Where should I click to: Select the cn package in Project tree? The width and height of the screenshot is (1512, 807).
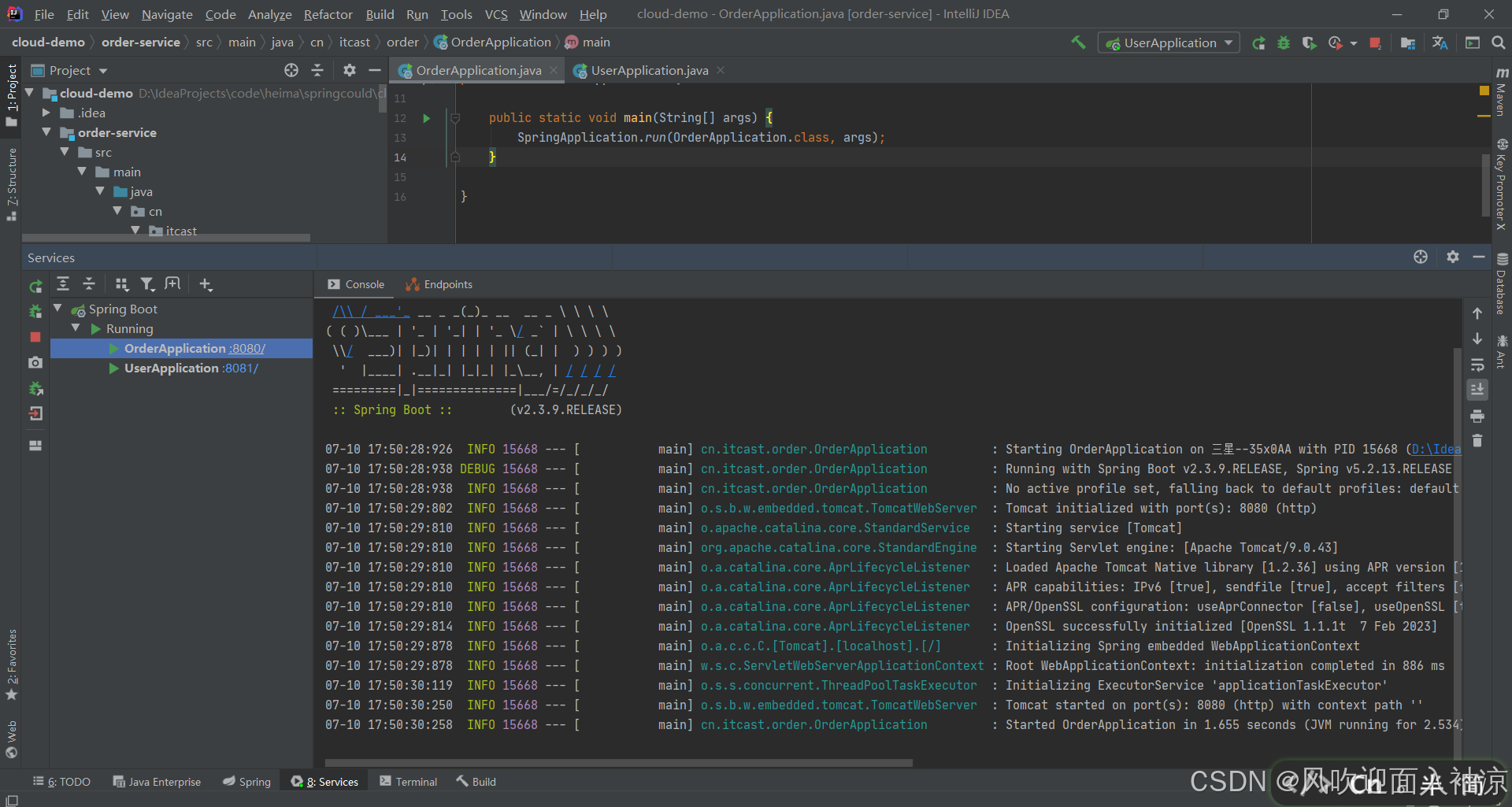point(155,211)
